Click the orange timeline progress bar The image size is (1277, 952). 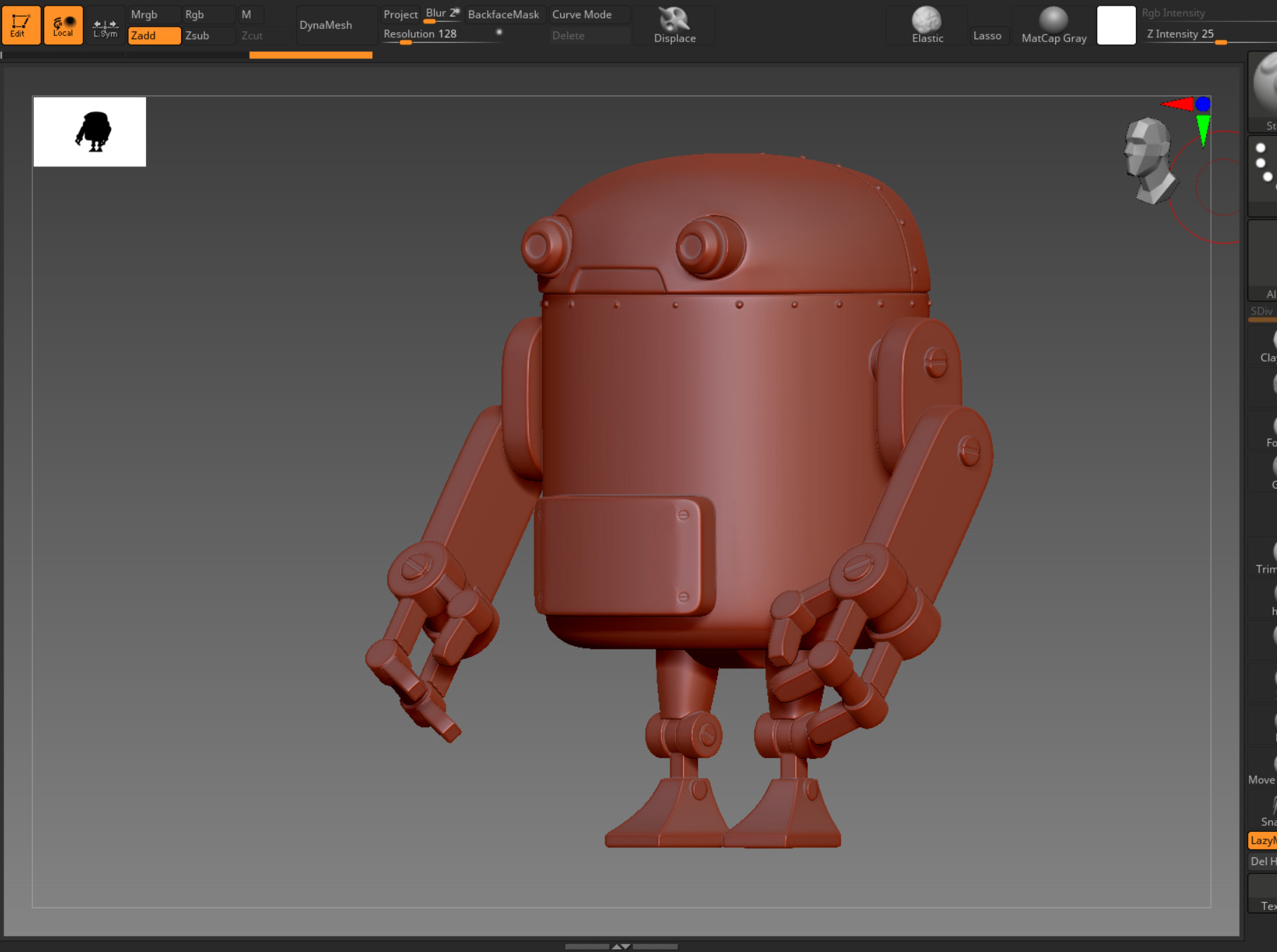(310, 55)
